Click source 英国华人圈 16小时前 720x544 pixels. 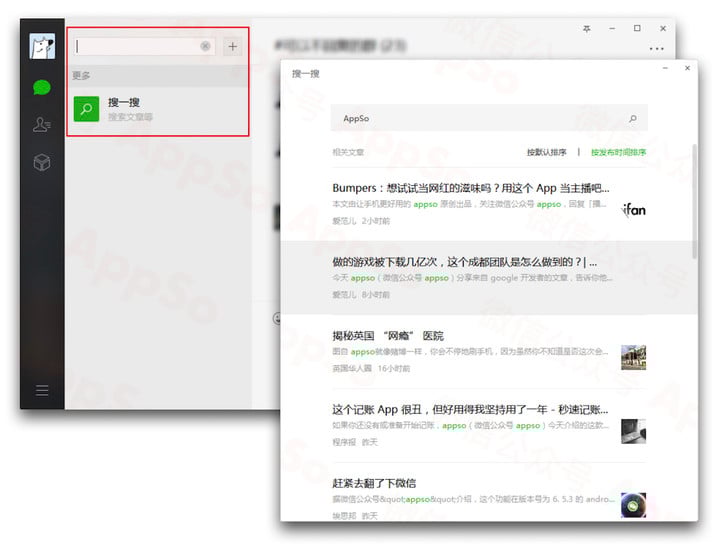point(371,368)
